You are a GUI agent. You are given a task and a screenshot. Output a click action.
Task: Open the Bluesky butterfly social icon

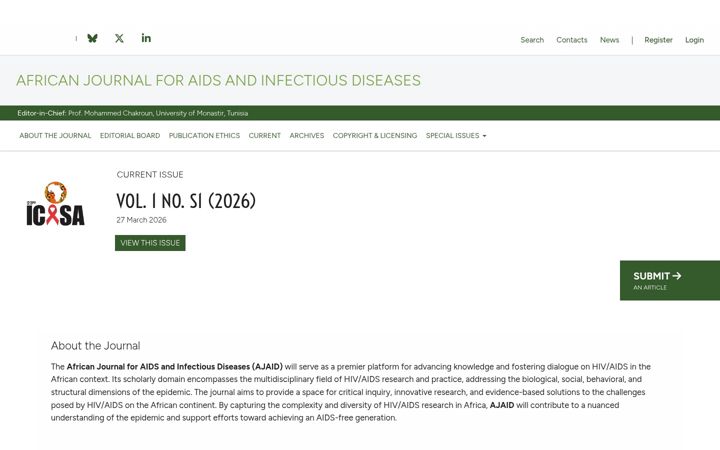(x=92, y=39)
